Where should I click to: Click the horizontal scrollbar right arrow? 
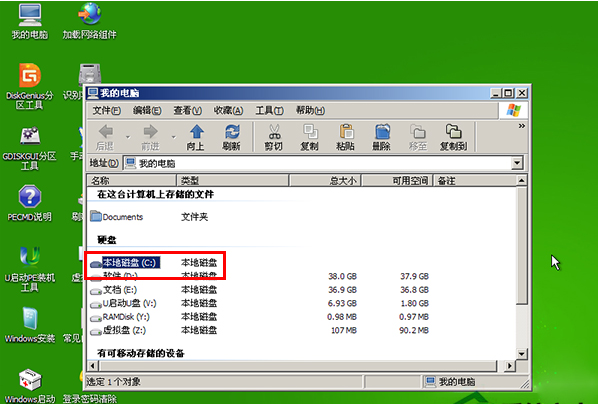point(510,366)
